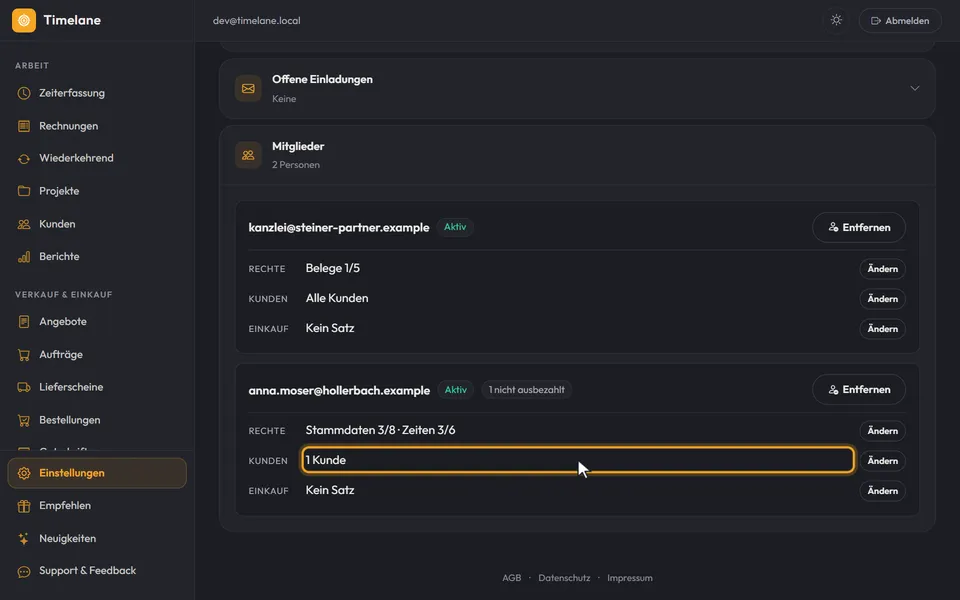960x600 pixels.
Task: Click the Kunden people icon in sidebar
Action: tap(24, 224)
